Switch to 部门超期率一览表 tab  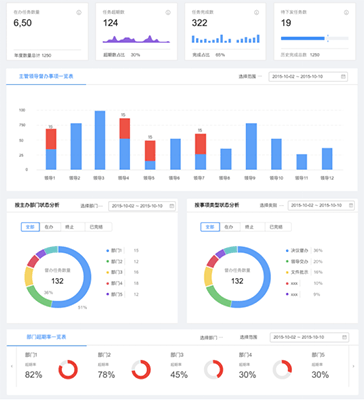(x=46, y=337)
